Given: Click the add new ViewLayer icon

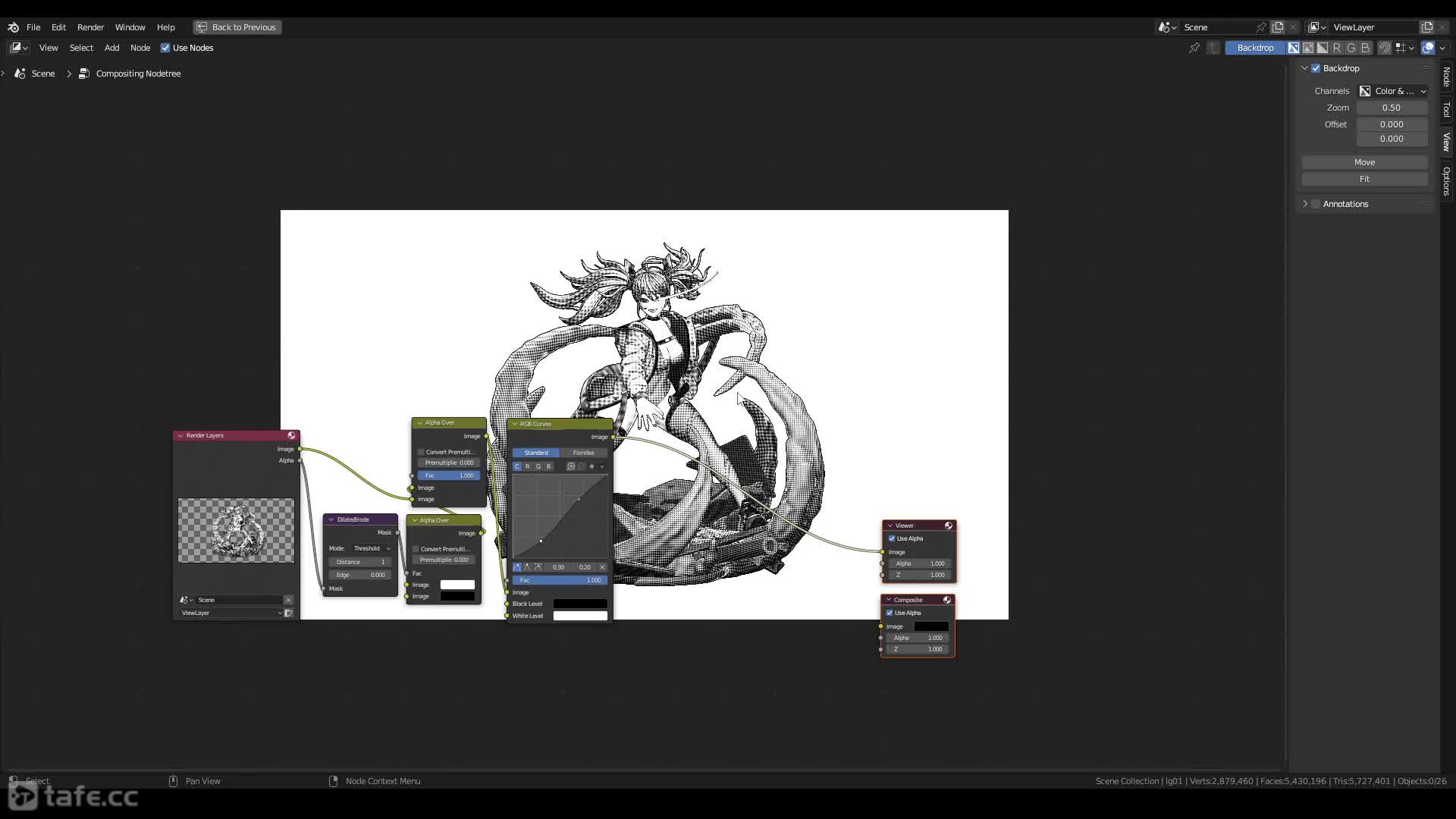Looking at the screenshot, I should pos(1426,27).
